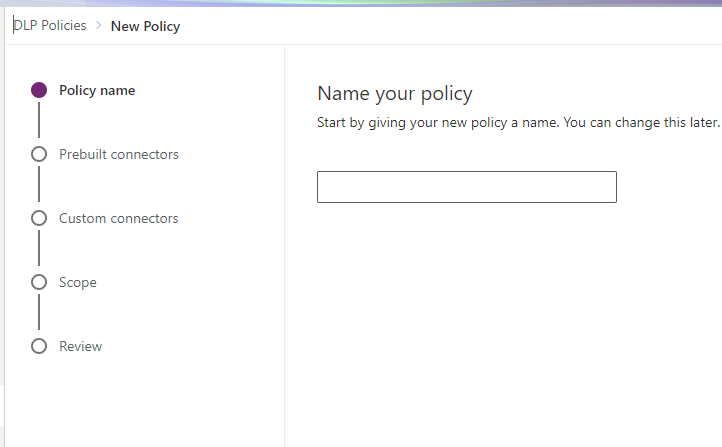Click the filled purple Policy name step circle

point(39,90)
